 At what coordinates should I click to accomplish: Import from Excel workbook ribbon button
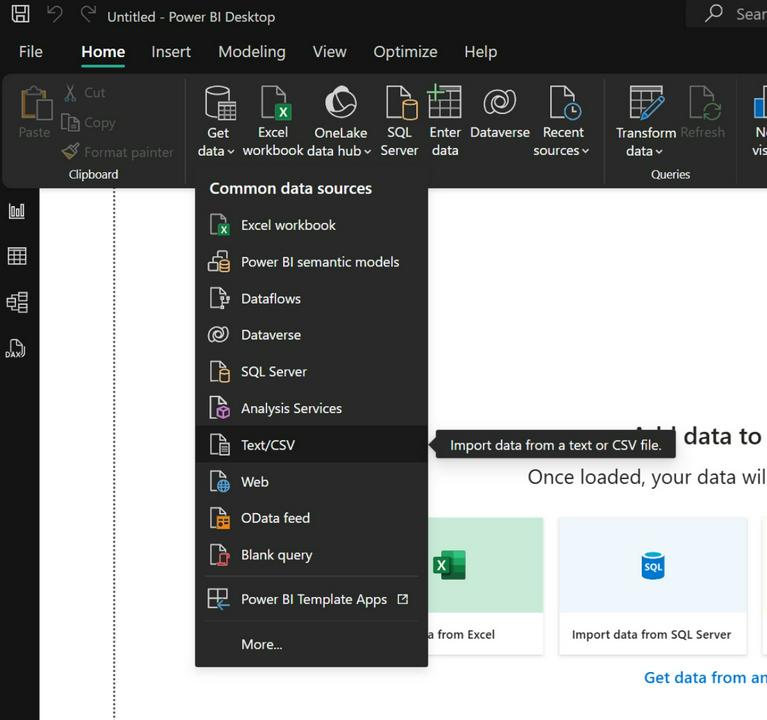pyautogui.click(x=273, y=121)
